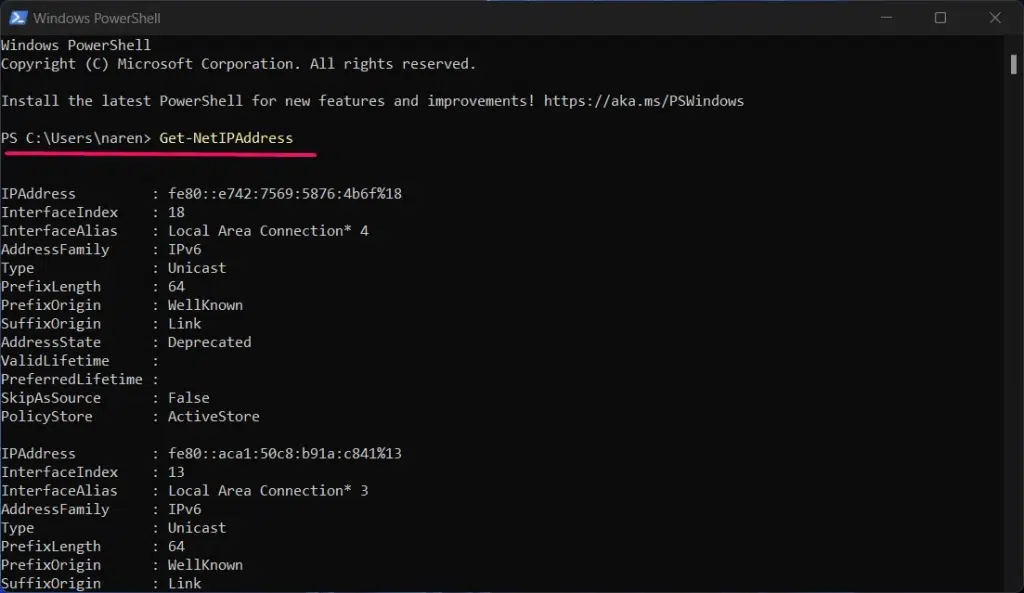Image resolution: width=1024 pixels, height=593 pixels.
Task: Click "Local Area Connection* 4" alias
Action: click(268, 231)
